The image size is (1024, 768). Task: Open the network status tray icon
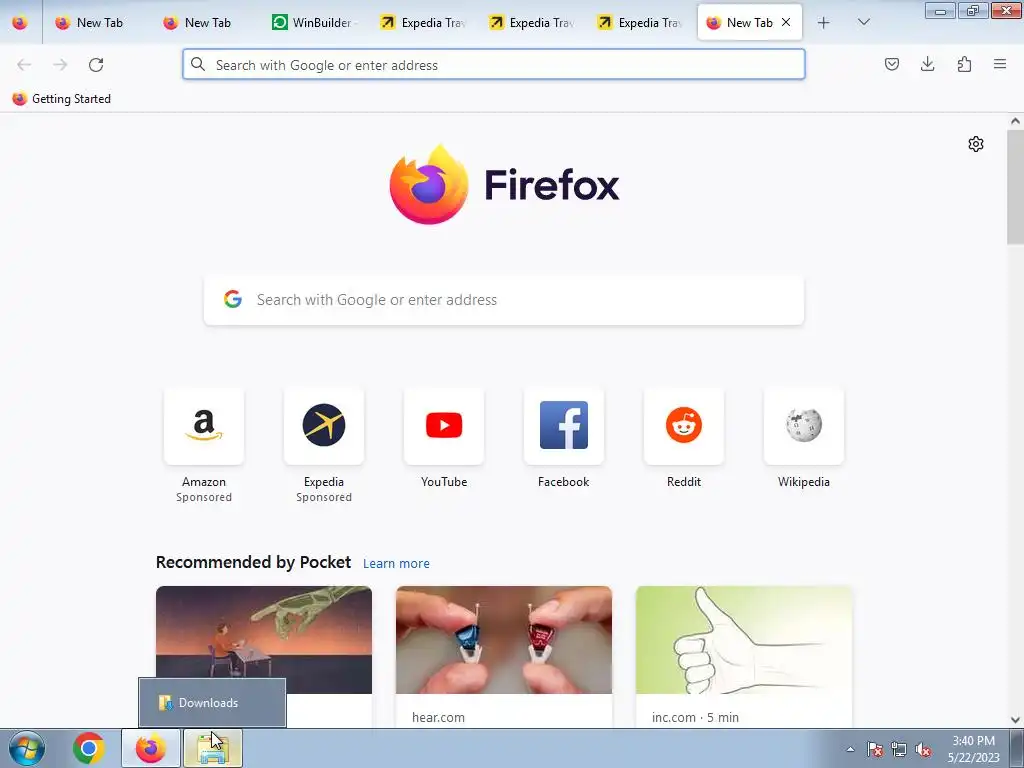click(899, 749)
